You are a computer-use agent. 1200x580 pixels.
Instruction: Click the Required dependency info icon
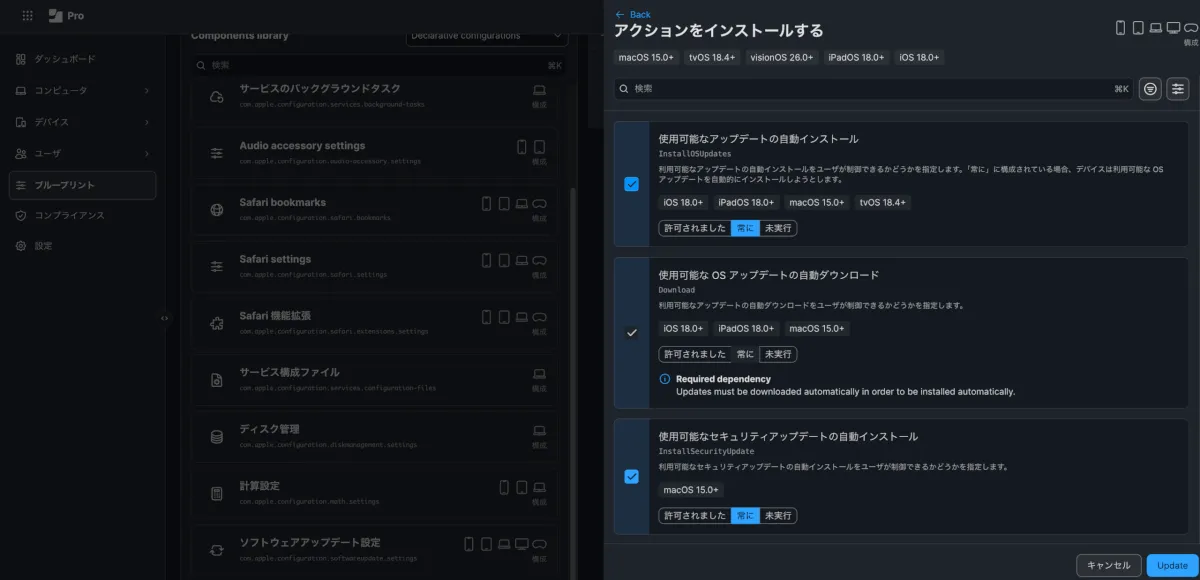pos(665,379)
